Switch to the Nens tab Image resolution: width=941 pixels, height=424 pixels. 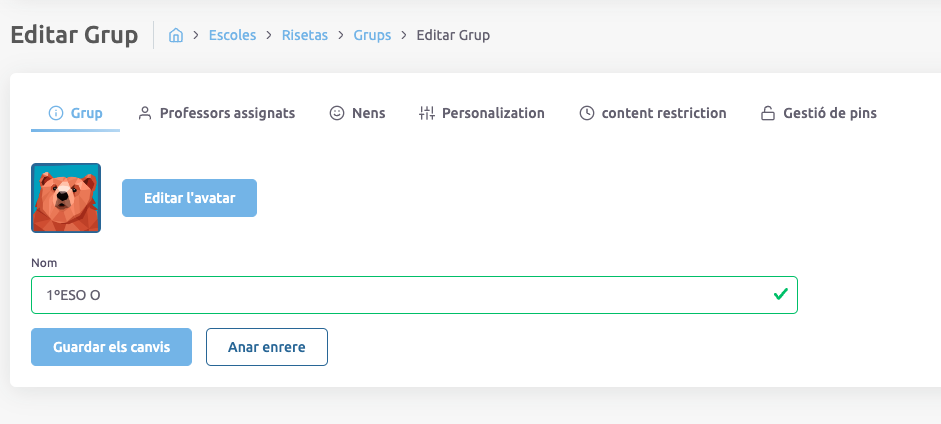pyautogui.click(x=368, y=113)
